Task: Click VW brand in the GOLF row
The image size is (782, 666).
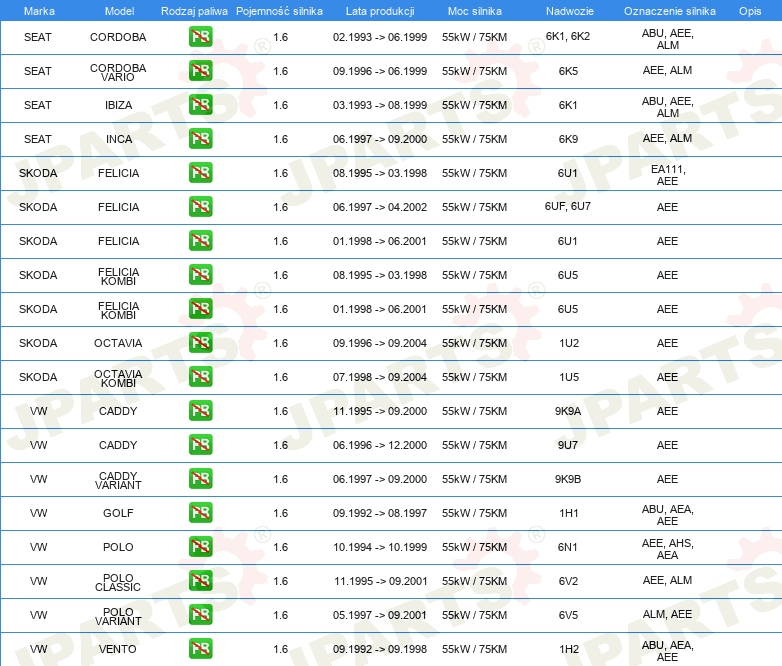Action: 38,513
